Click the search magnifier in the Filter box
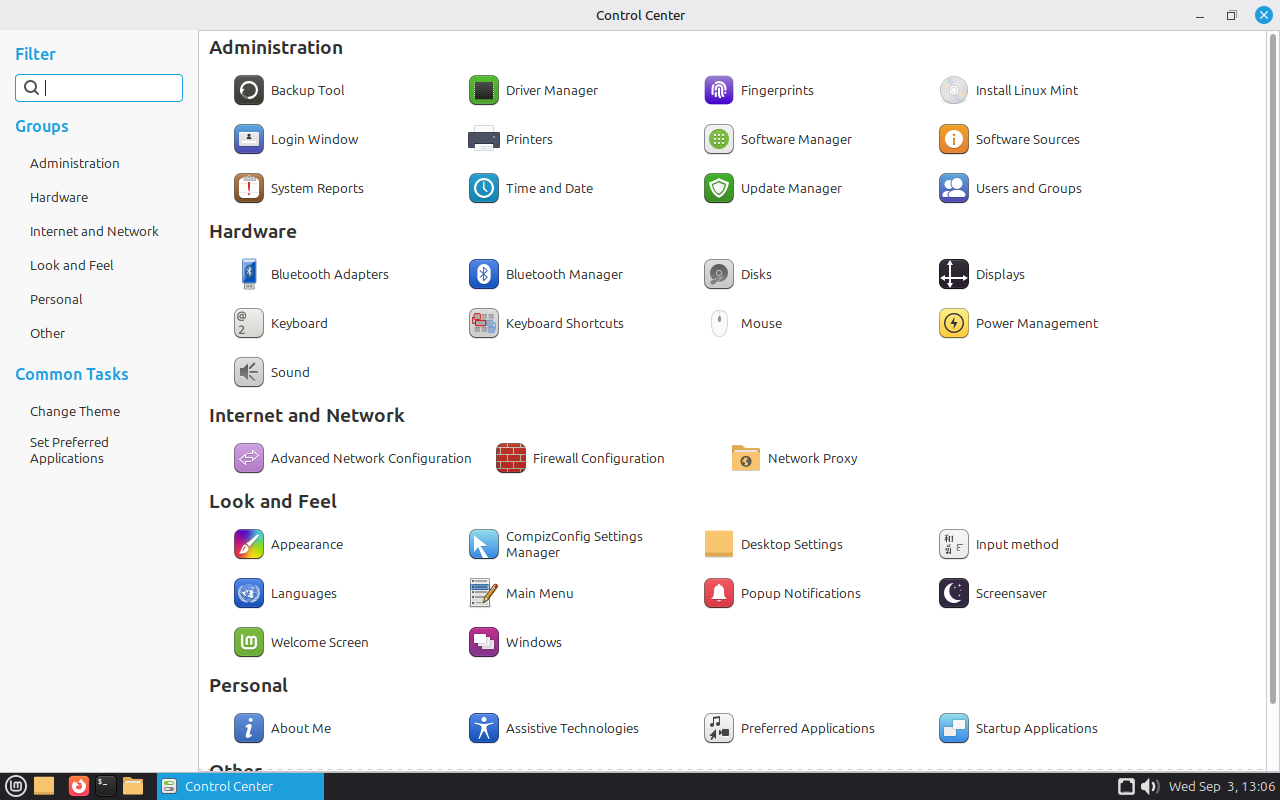Image resolution: width=1280 pixels, height=800 pixels. [31, 88]
